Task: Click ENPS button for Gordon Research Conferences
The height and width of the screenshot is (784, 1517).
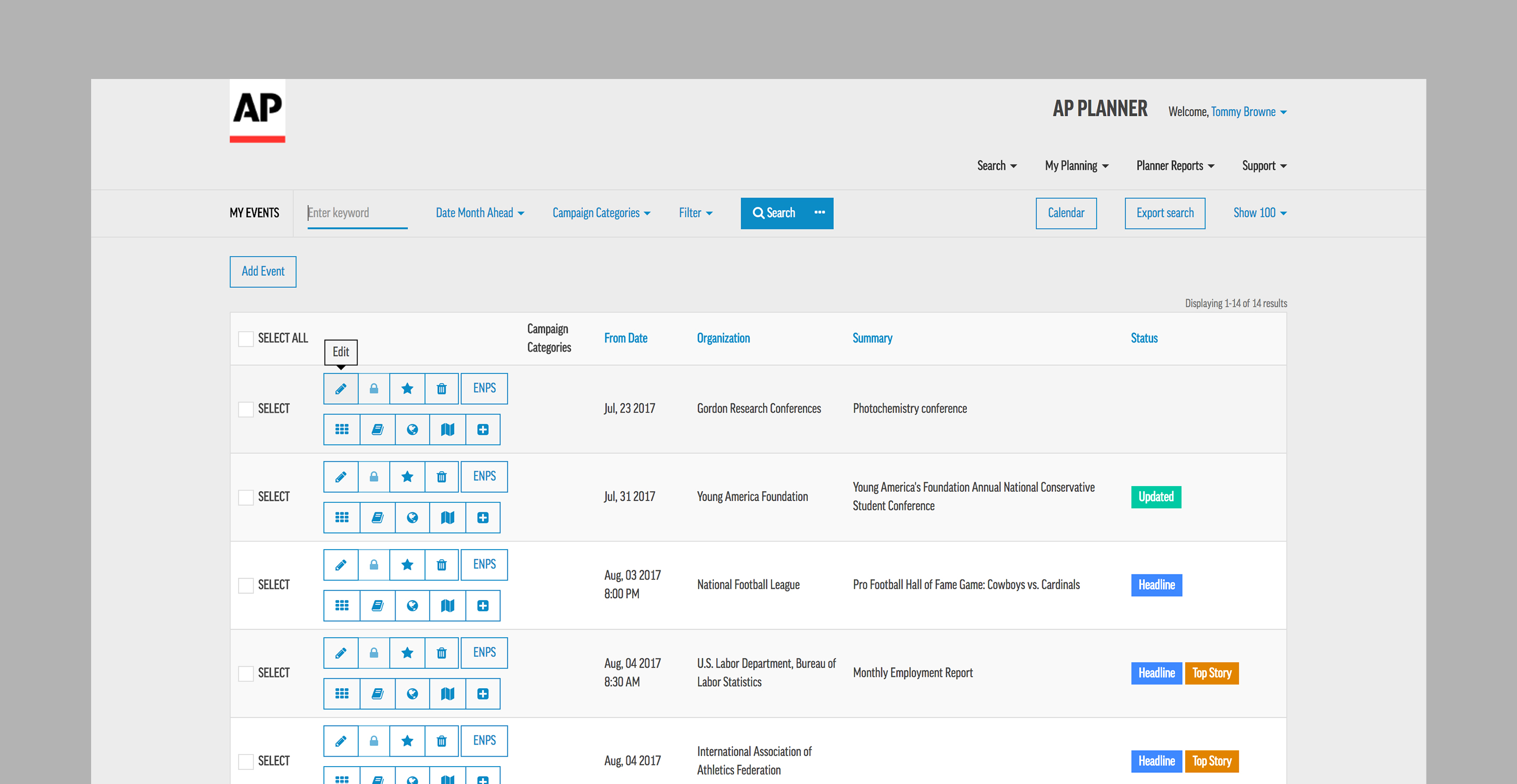Action: pos(484,389)
